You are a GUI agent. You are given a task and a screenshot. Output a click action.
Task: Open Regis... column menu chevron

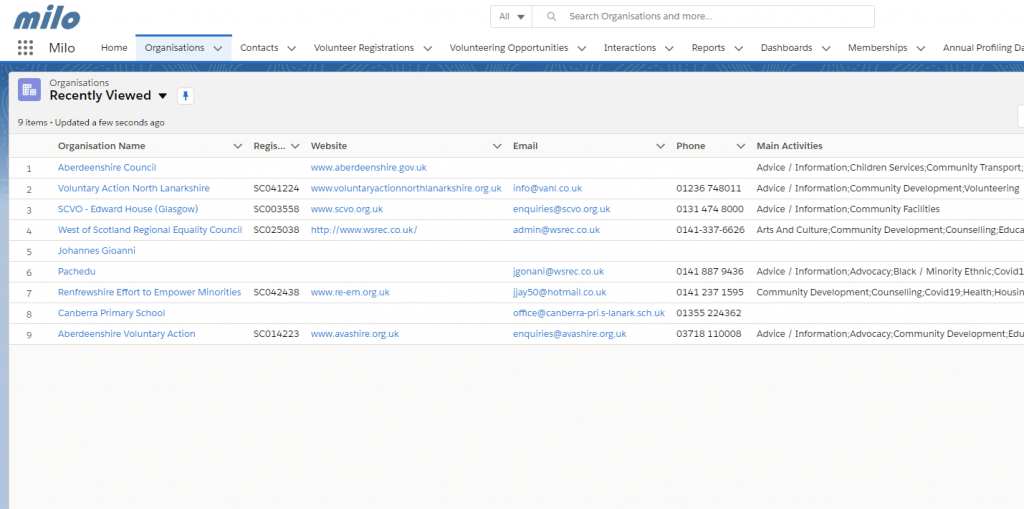(295, 146)
